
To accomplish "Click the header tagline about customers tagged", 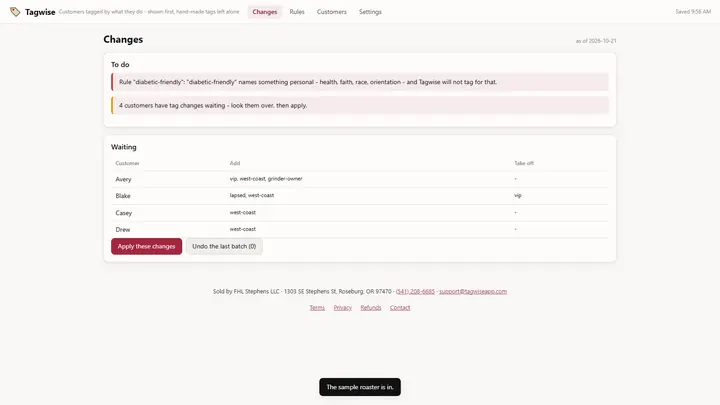I will coord(149,12).
